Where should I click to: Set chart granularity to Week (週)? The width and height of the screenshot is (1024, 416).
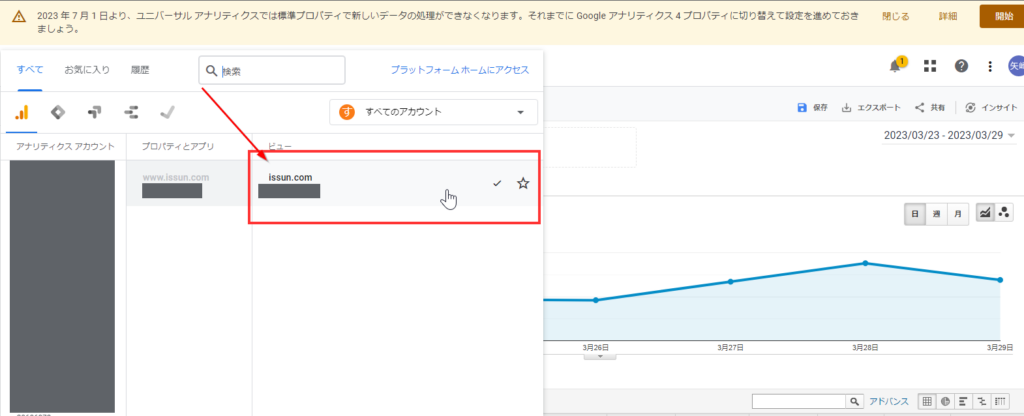click(x=936, y=214)
